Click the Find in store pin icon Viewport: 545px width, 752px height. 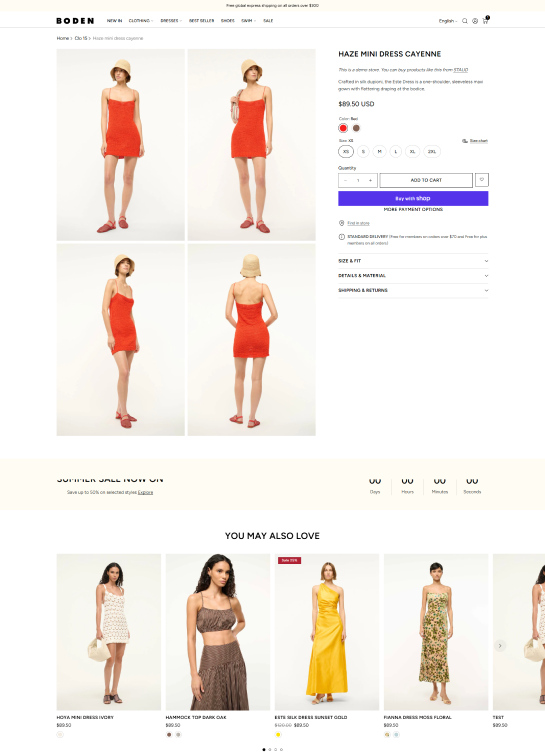342,223
